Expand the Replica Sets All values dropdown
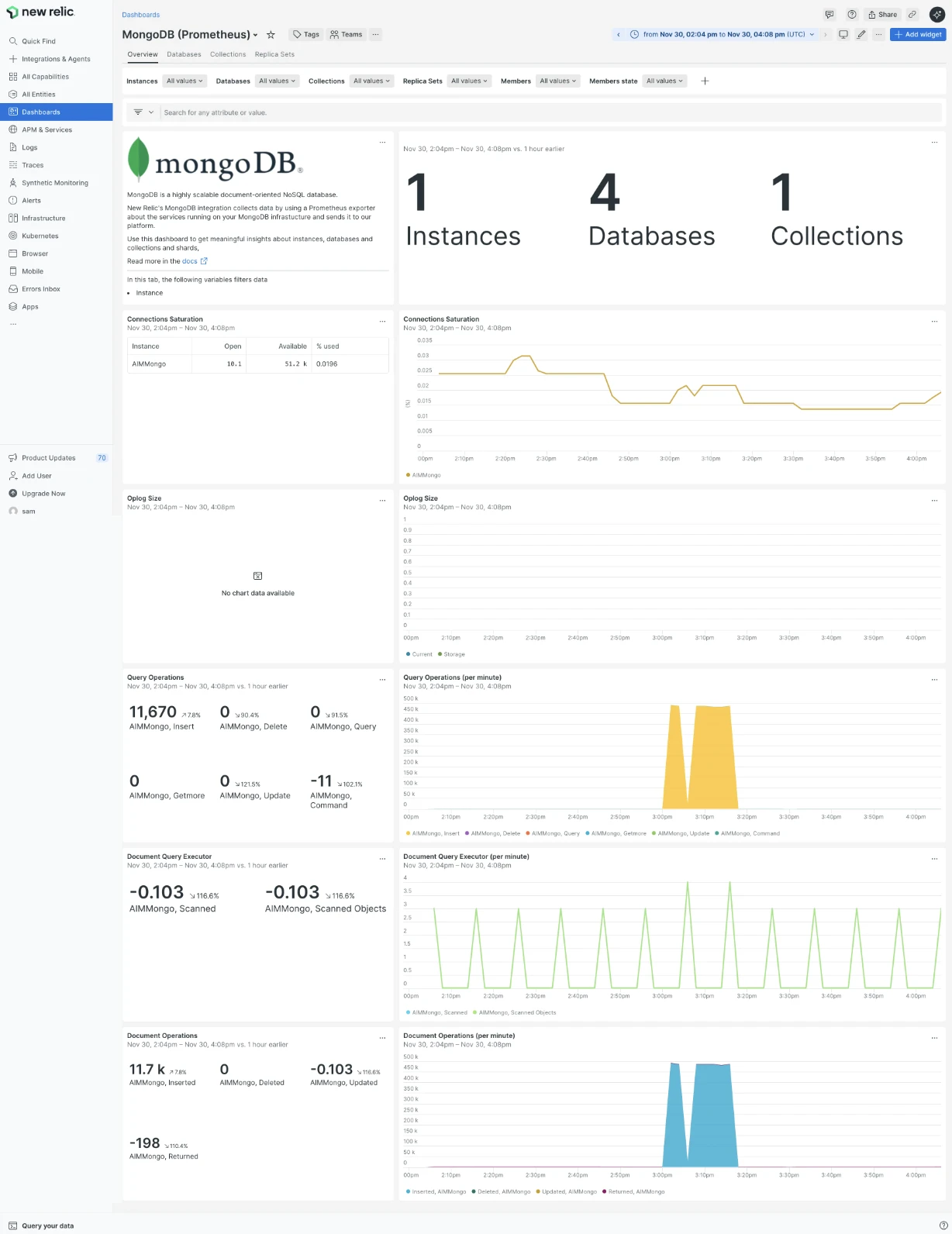 (x=469, y=81)
